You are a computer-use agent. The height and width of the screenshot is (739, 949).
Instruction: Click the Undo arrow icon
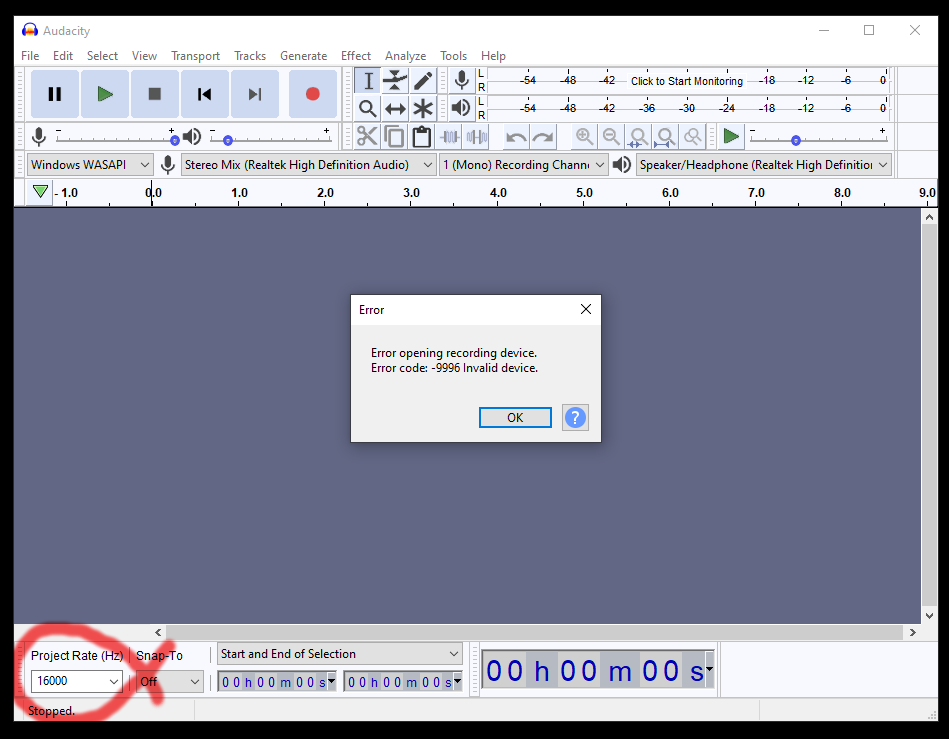pyautogui.click(x=516, y=137)
